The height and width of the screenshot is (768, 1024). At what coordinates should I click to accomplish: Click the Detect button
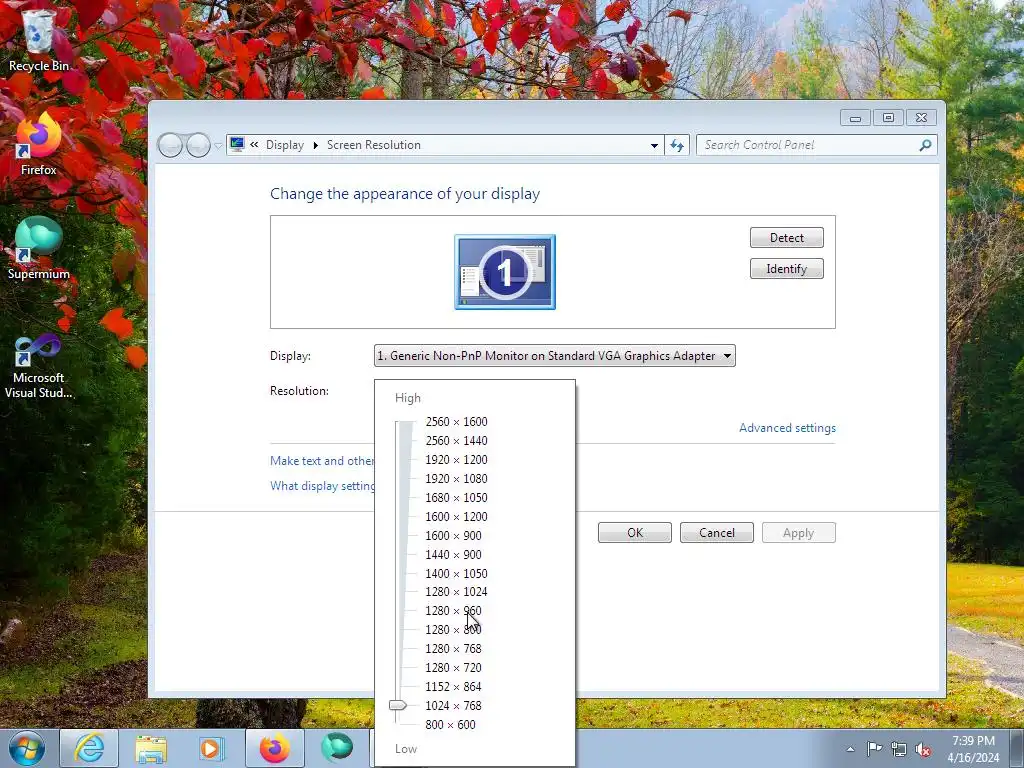[x=786, y=238]
